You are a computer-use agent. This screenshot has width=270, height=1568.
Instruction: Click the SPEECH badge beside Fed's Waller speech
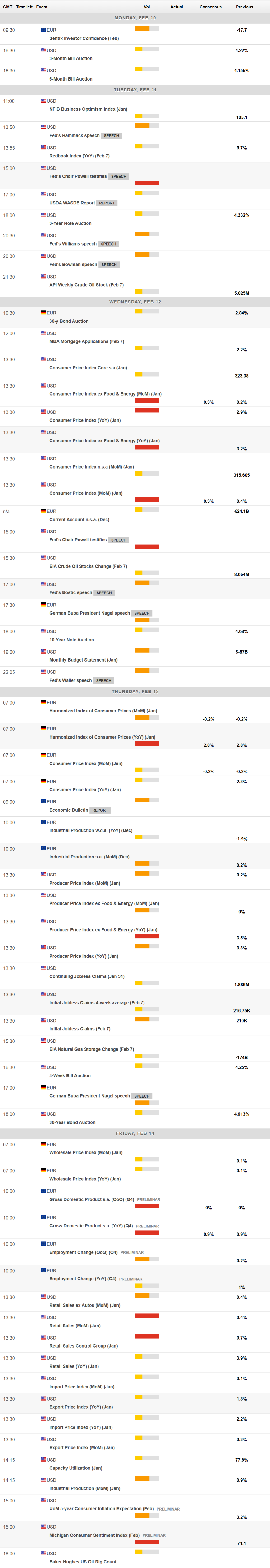pyautogui.click(x=103, y=681)
